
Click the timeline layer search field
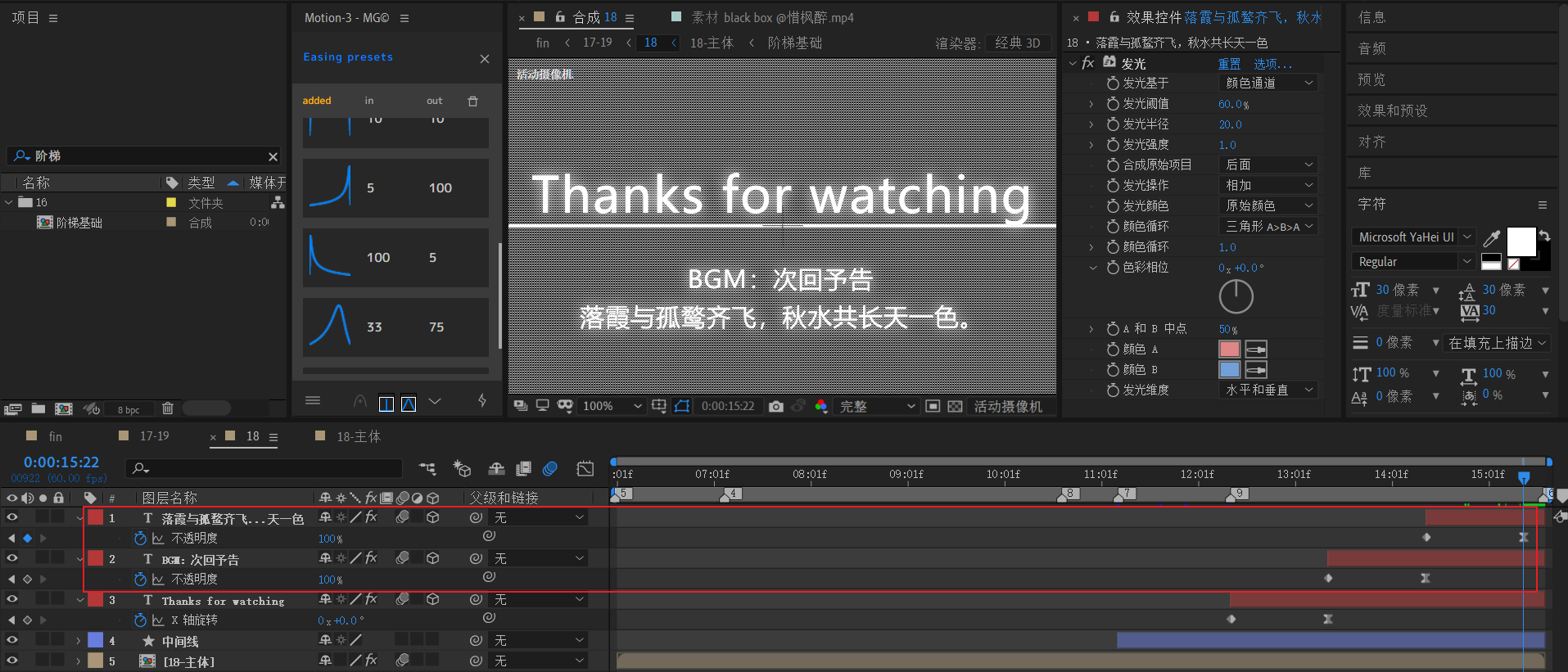pos(264,468)
